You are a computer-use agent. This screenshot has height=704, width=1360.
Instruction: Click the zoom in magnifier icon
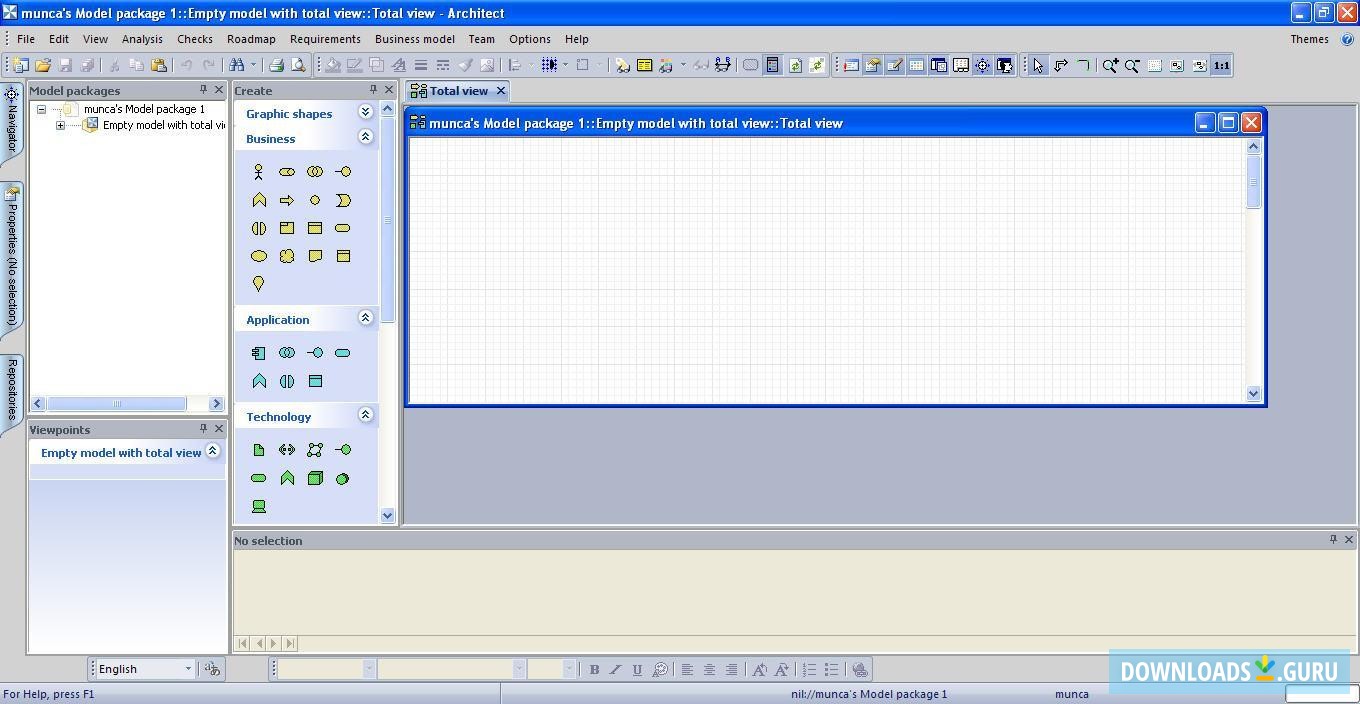pos(1110,66)
